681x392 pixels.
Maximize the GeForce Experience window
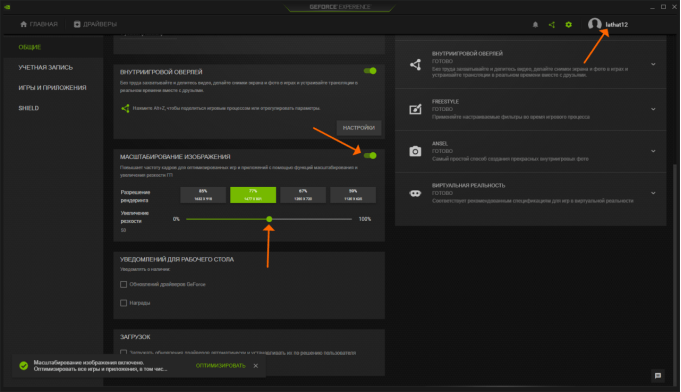tap(663, 7)
